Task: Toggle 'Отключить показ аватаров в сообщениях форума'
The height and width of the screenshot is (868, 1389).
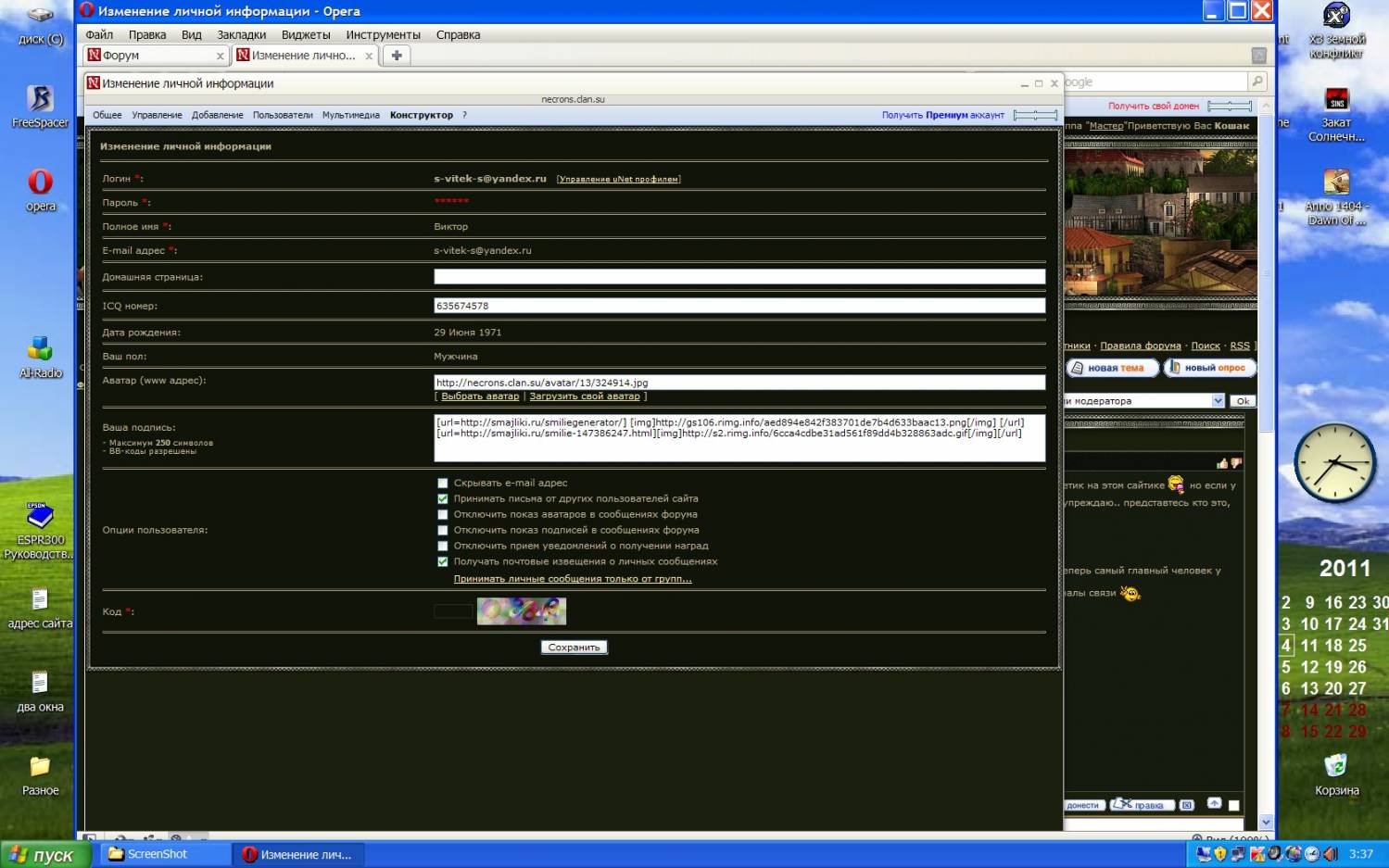Action: [443, 515]
